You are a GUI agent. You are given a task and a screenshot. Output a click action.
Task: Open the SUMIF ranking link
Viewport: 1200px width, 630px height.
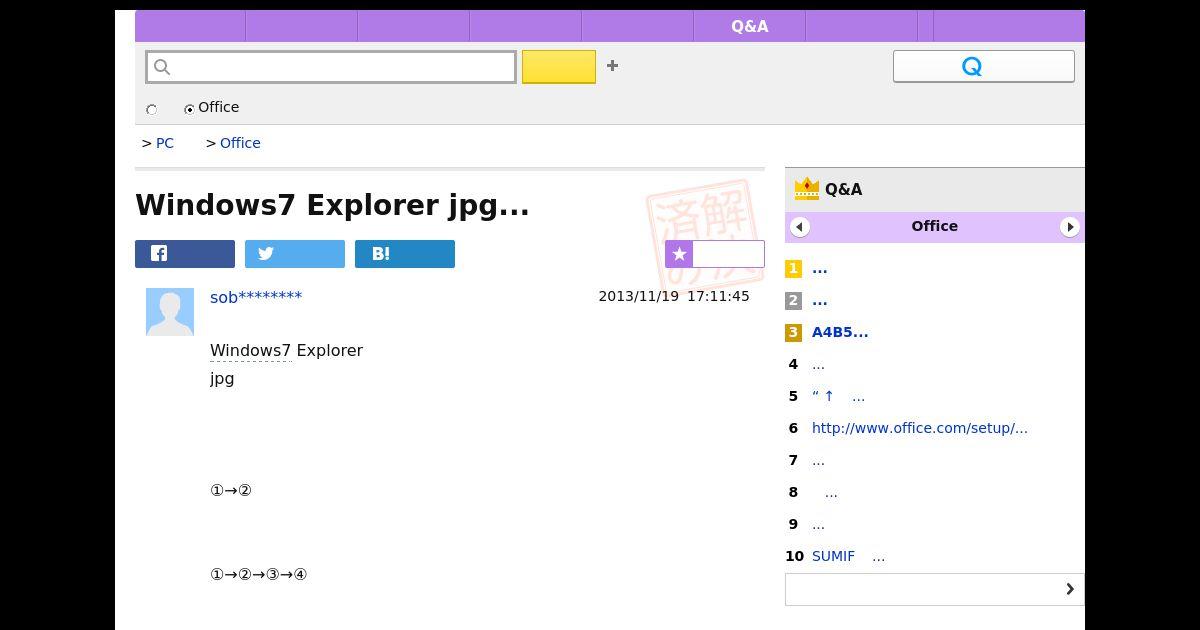pyautogui.click(x=848, y=557)
